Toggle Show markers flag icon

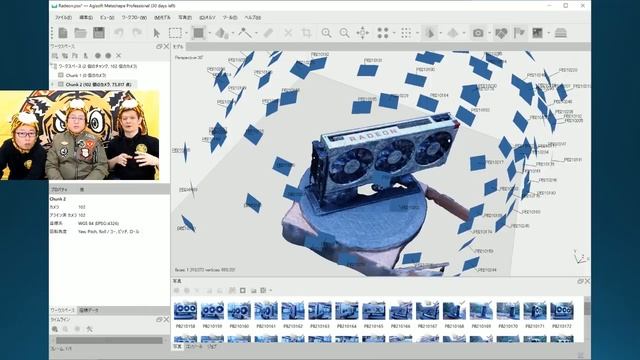pos(519,33)
